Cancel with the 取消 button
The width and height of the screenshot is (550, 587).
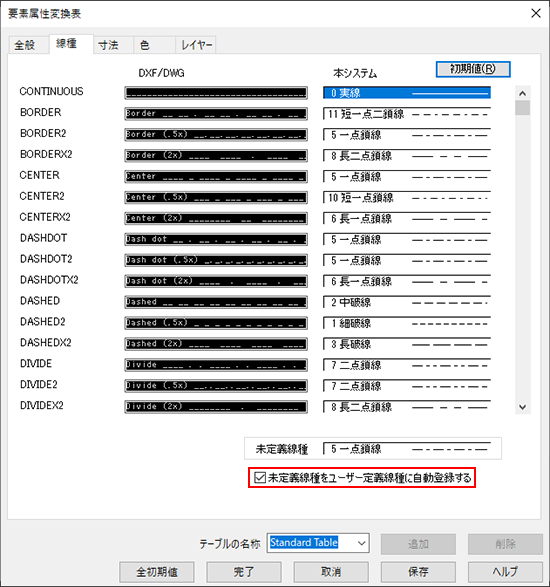(x=331, y=572)
